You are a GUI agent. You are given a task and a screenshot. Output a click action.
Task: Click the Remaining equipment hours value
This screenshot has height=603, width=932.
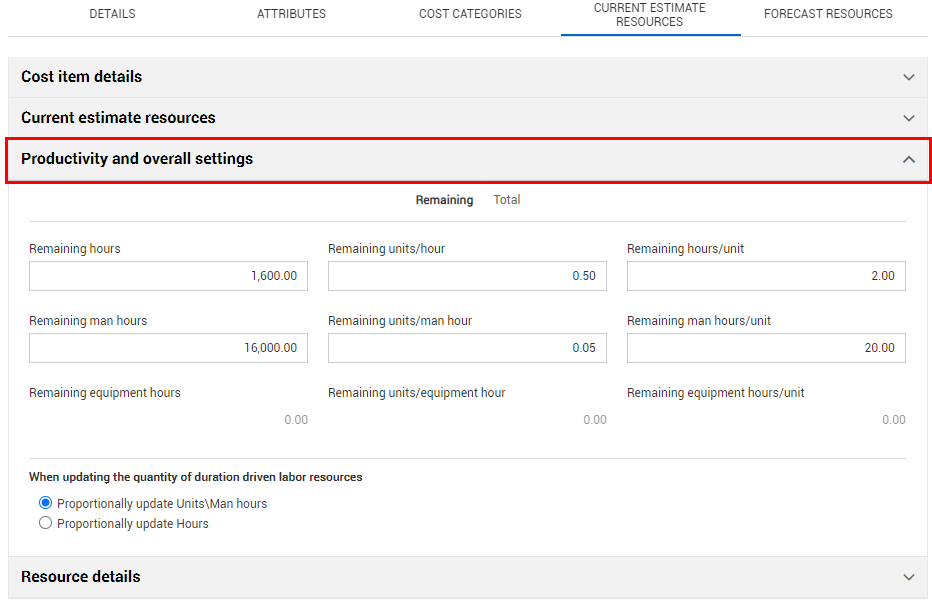(295, 420)
